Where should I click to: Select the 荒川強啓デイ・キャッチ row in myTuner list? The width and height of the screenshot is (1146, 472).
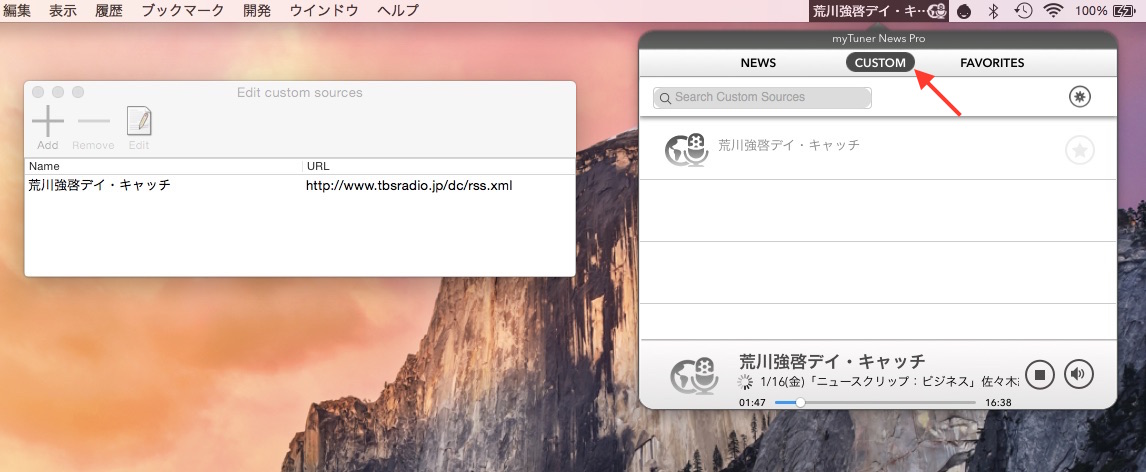tap(878, 149)
